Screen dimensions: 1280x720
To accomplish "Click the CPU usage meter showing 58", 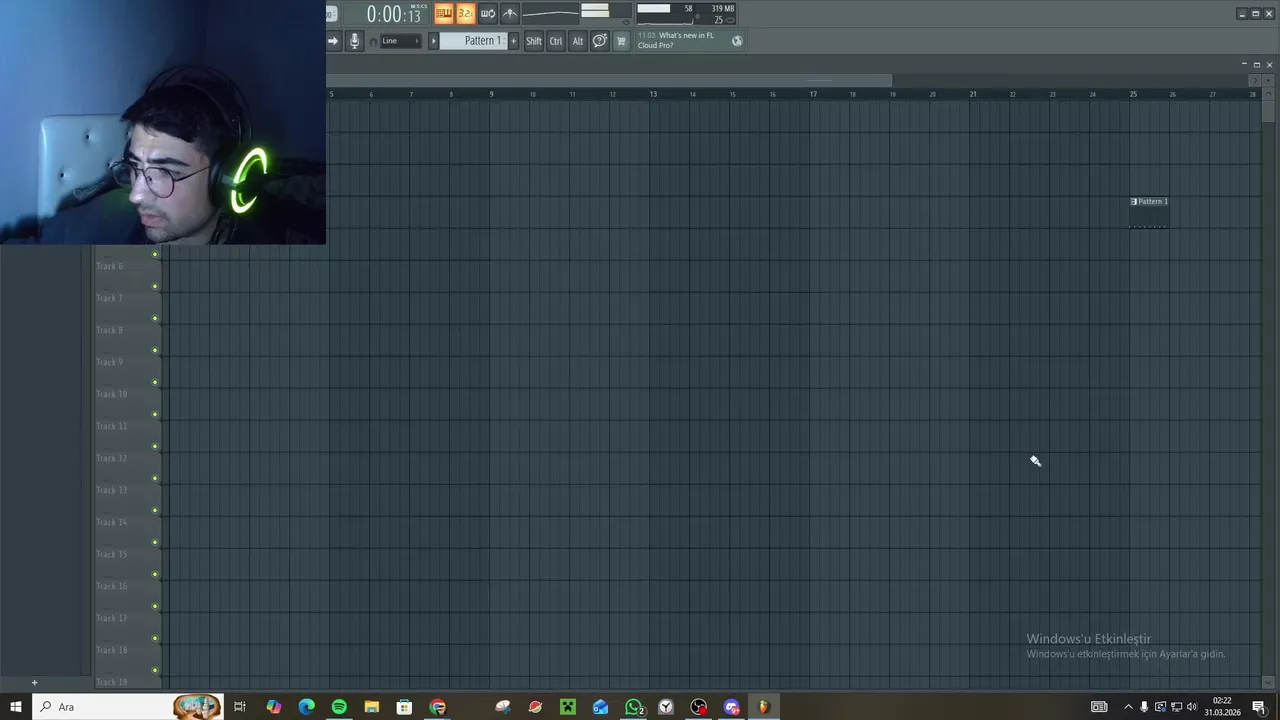I will click(665, 13).
